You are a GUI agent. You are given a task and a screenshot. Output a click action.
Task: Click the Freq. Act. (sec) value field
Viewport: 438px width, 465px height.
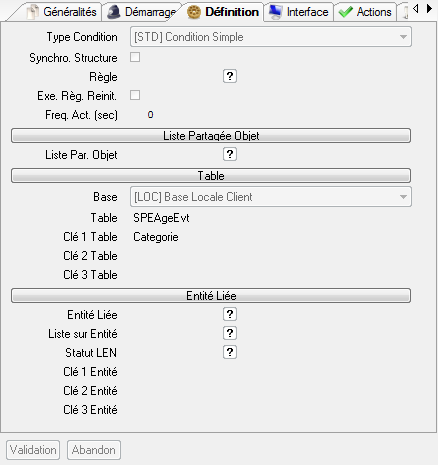pyautogui.click(x=271, y=115)
